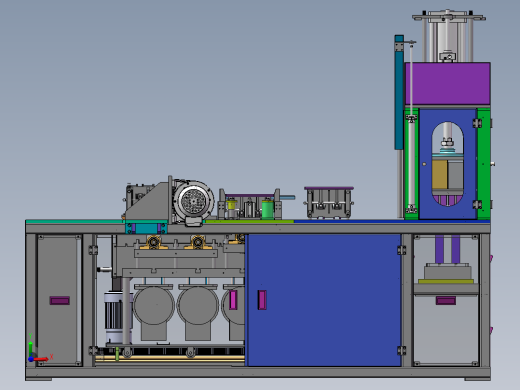
Task: Select the large blue cabinet door panel
Action: click(x=324, y=300)
